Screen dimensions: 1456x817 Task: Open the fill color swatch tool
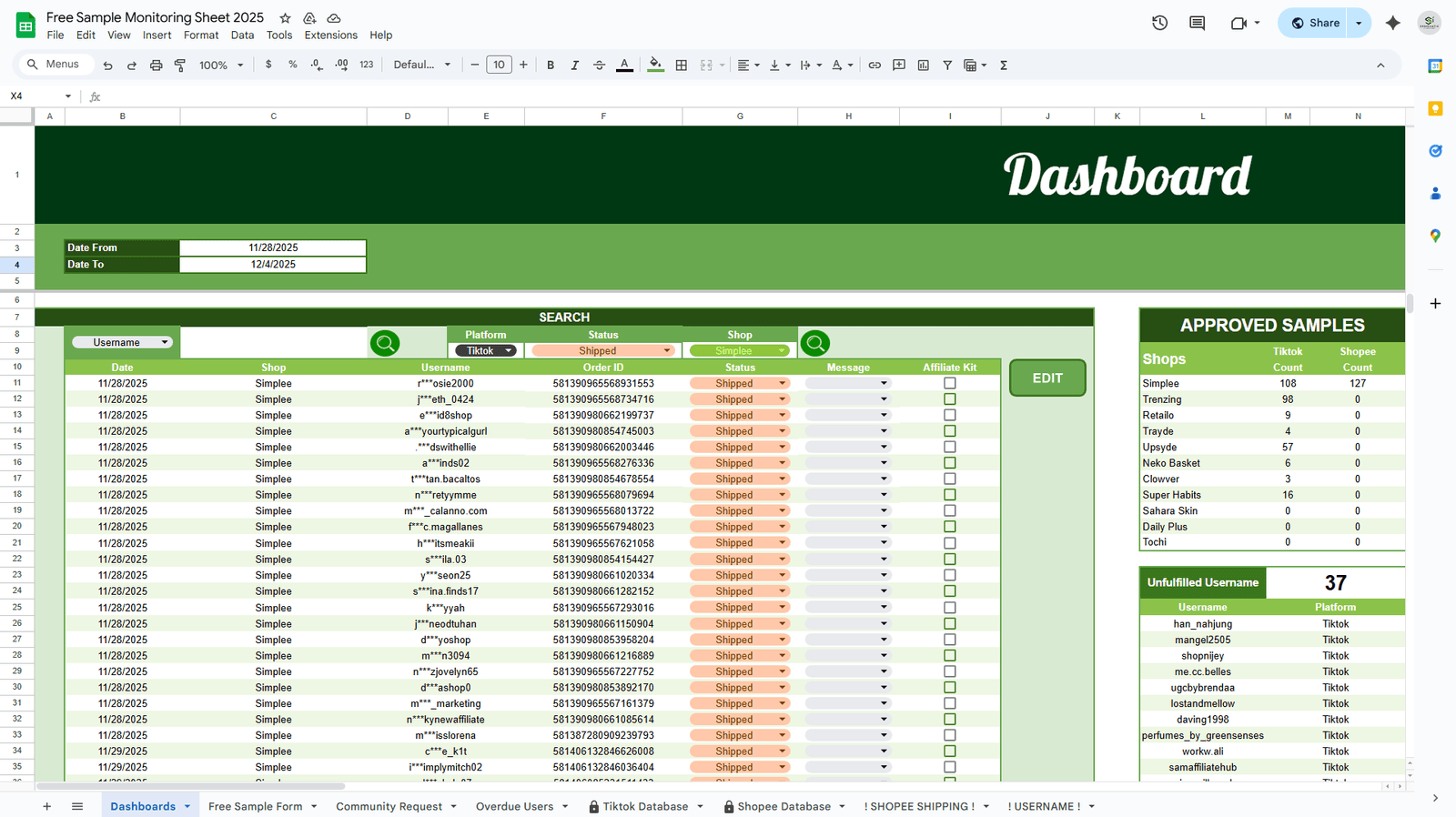pos(655,65)
